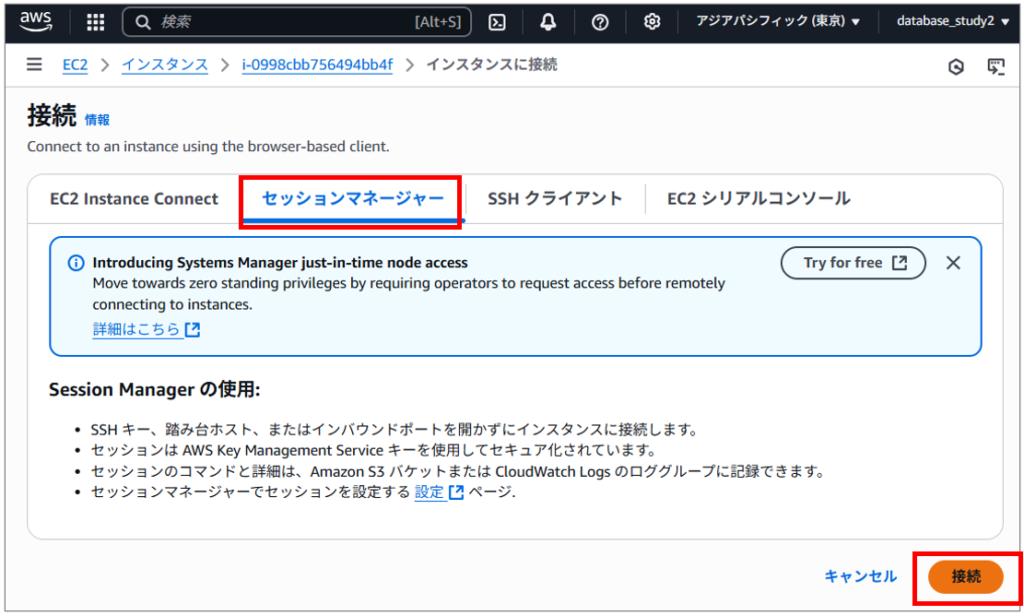Click the AWS logo home icon

pyautogui.click(x=35, y=21)
